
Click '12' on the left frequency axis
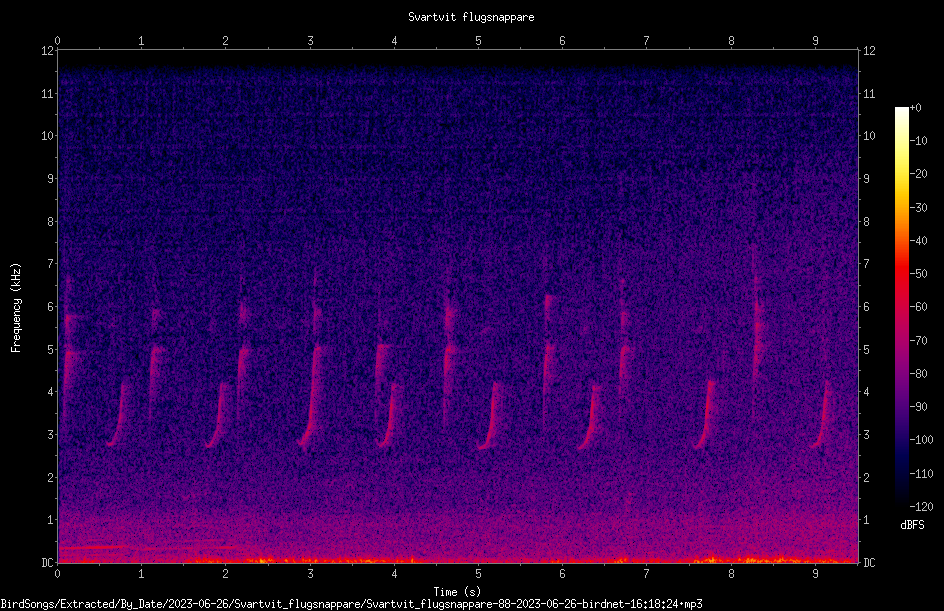pyautogui.click(x=48, y=51)
